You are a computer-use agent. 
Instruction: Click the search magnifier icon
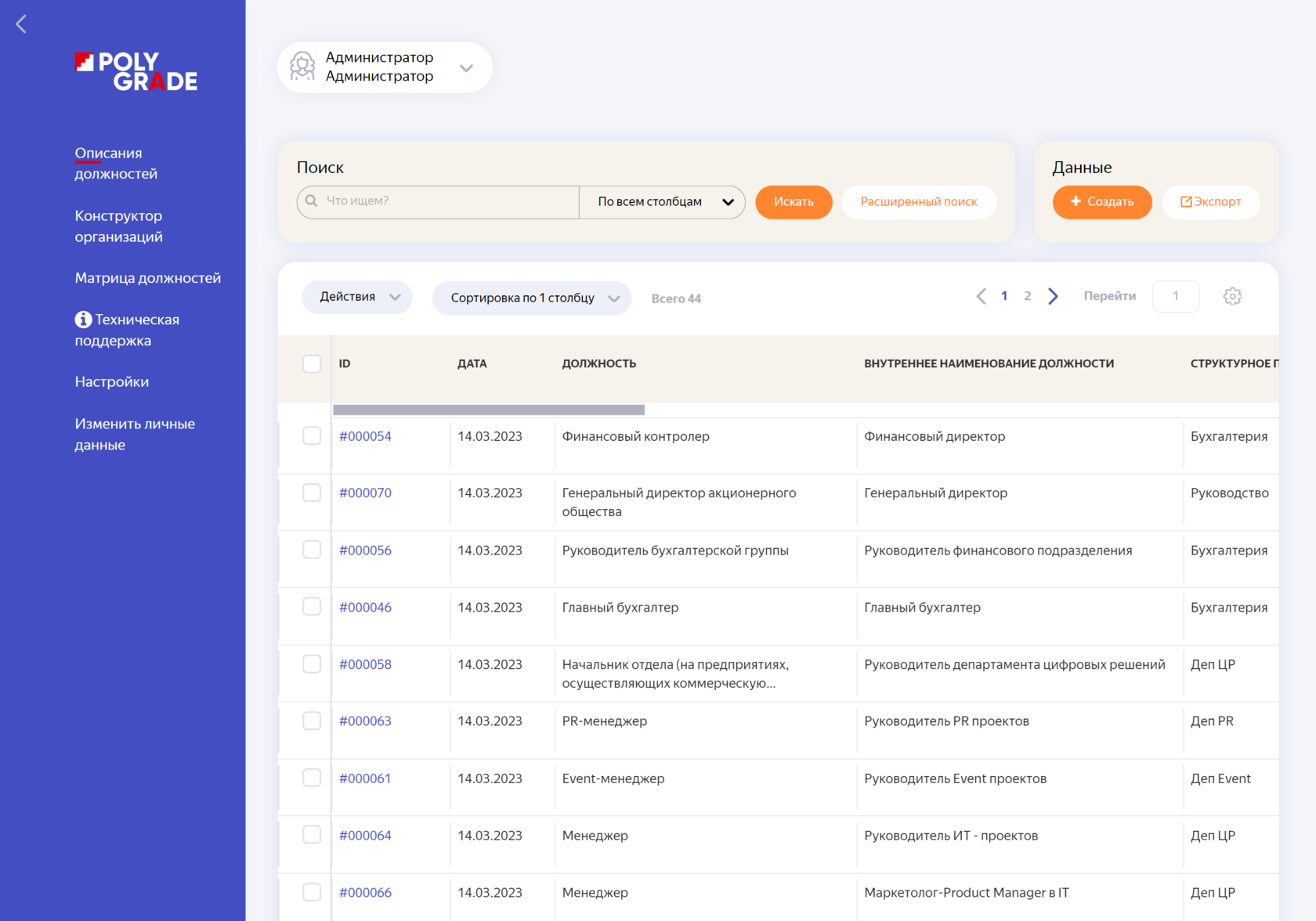click(311, 200)
